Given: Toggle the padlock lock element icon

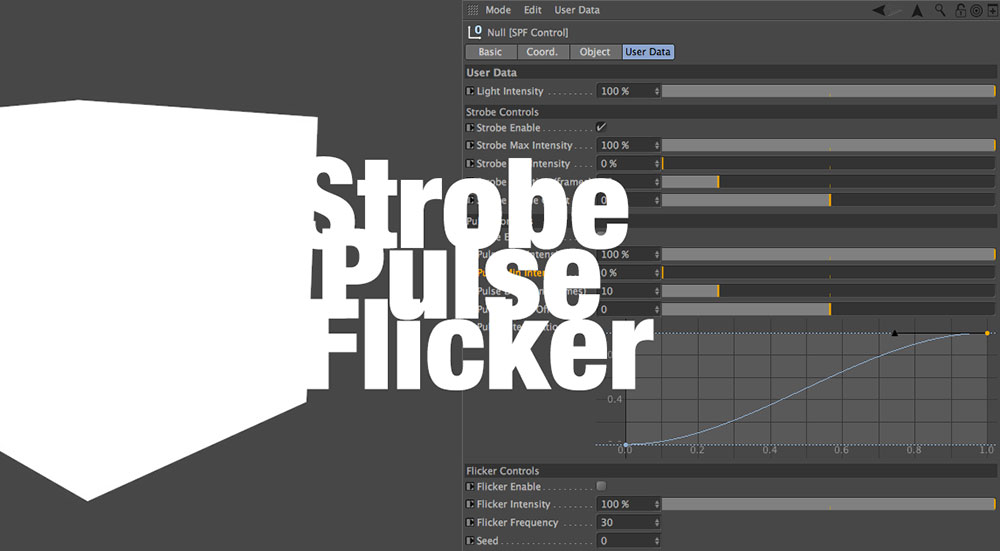Looking at the screenshot, I should [x=960, y=10].
